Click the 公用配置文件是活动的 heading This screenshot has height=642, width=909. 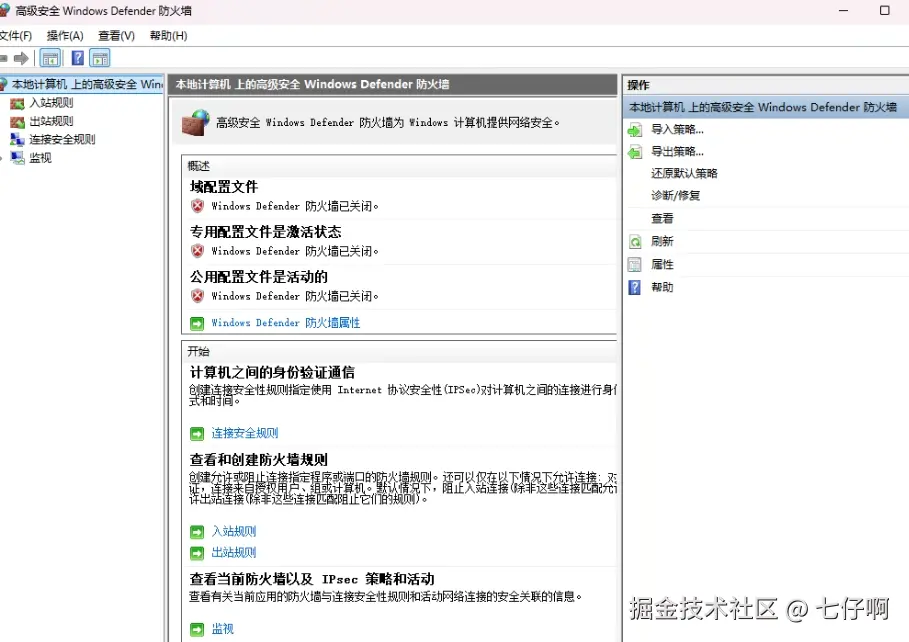[259, 277]
